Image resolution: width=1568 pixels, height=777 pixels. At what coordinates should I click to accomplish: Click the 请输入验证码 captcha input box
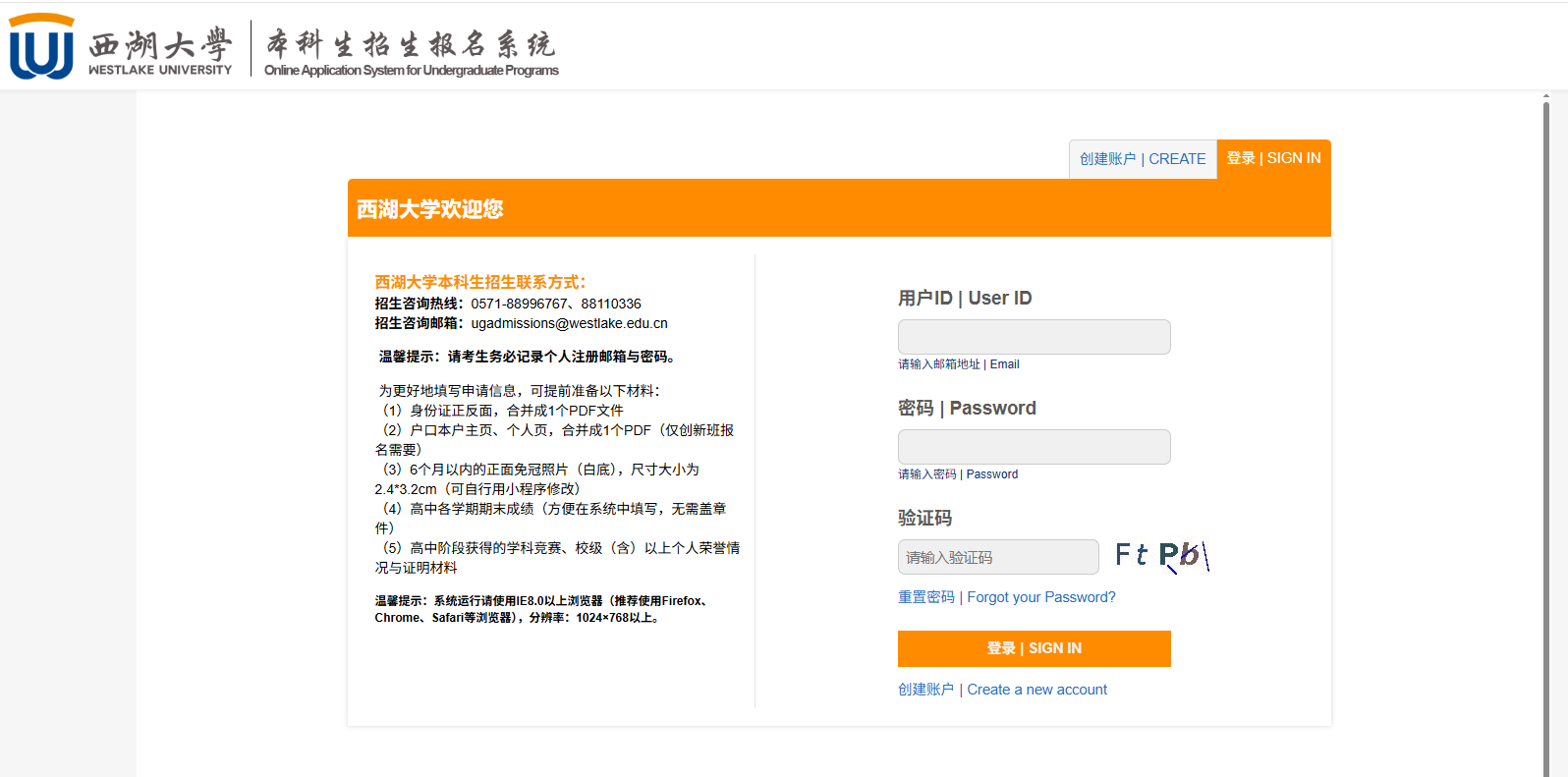point(997,557)
